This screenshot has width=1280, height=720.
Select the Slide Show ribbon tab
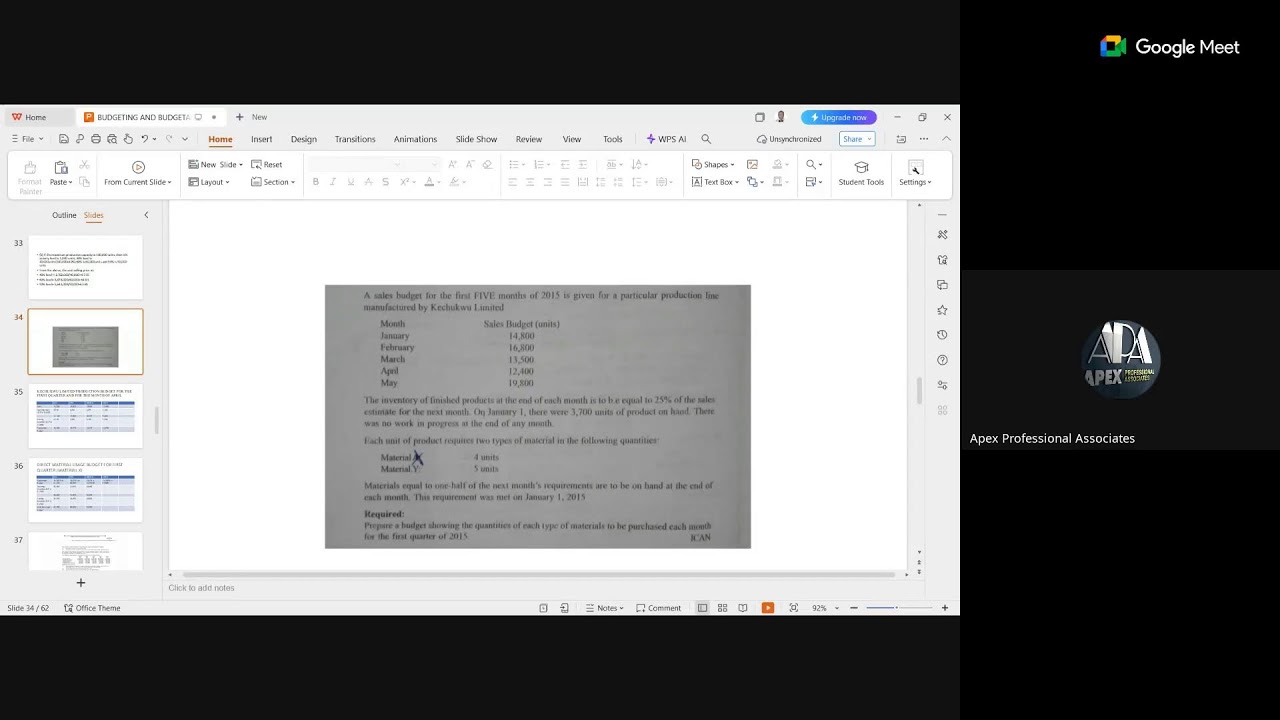tap(476, 139)
